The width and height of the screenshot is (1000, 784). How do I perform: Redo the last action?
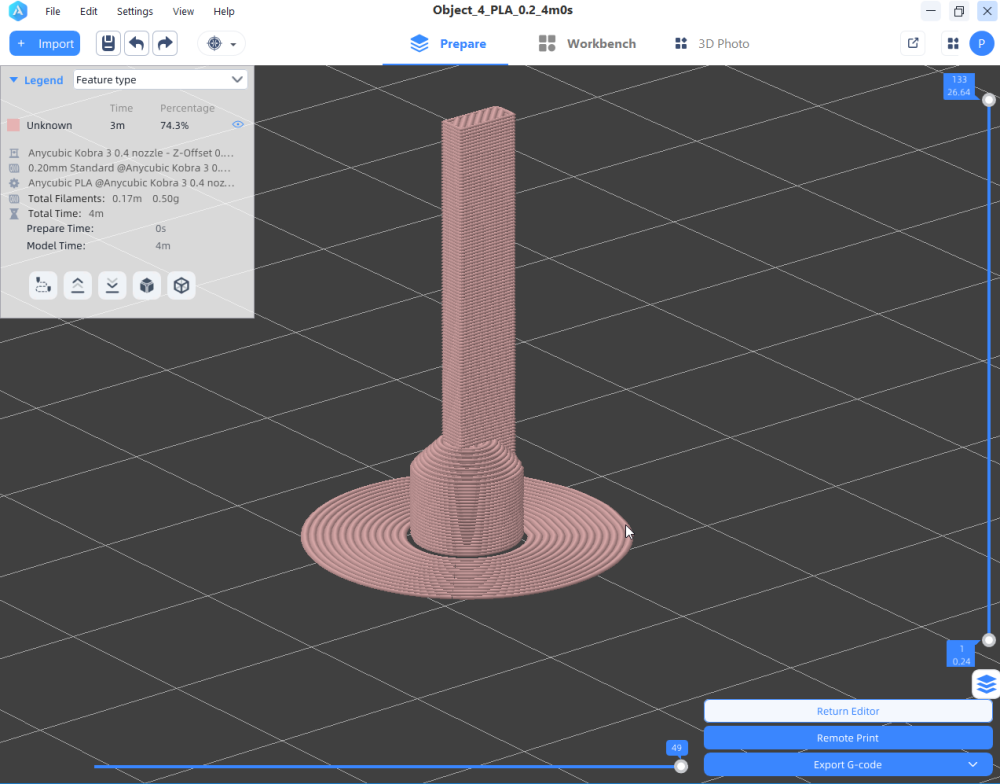pos(165,43)
